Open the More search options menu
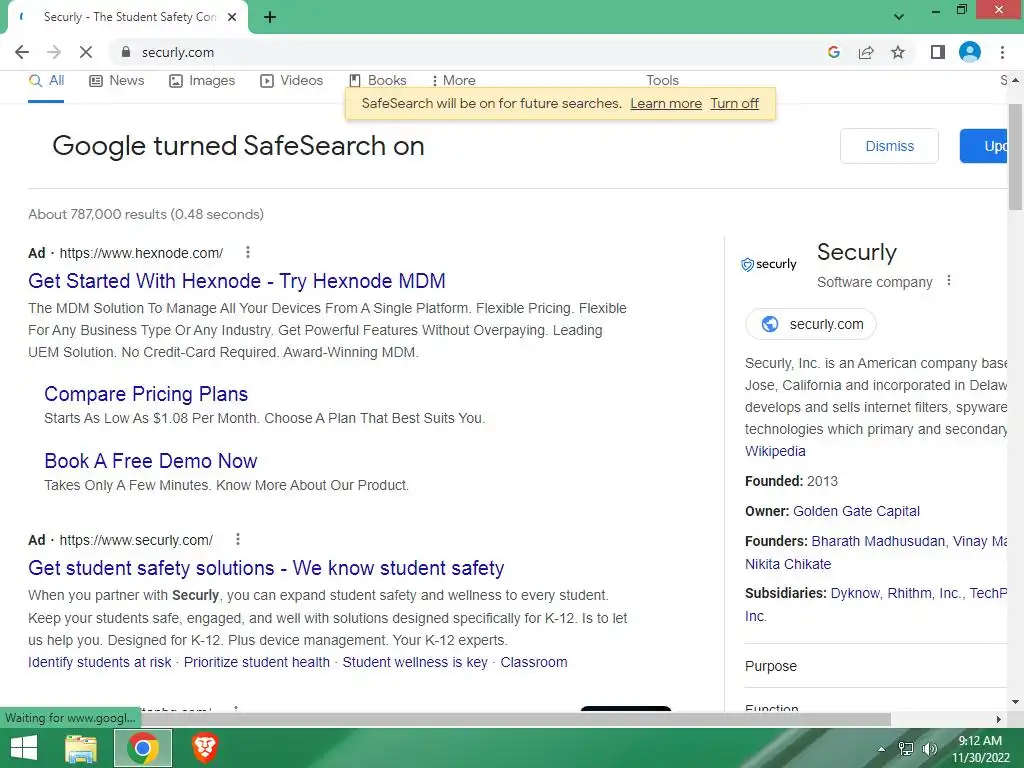1024x768 pixels. coord(453,80)
